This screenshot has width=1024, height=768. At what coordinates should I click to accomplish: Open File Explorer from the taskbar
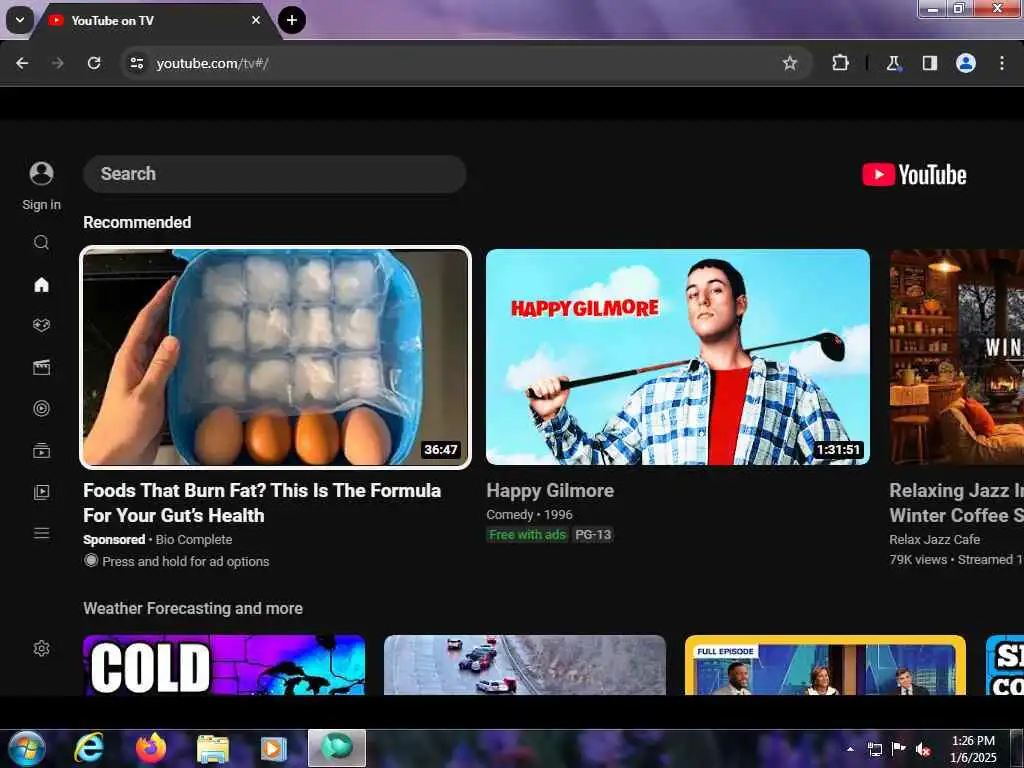point(213,748)
